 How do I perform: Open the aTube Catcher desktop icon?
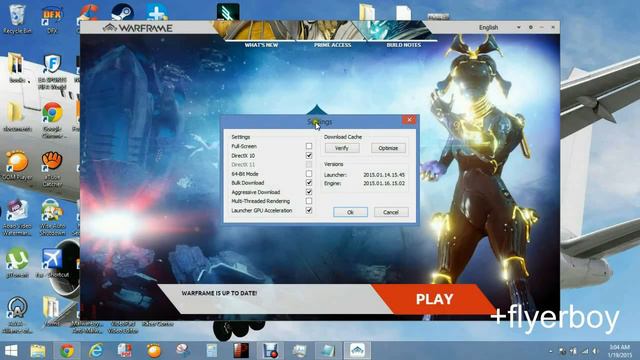[x=52, y=168]
